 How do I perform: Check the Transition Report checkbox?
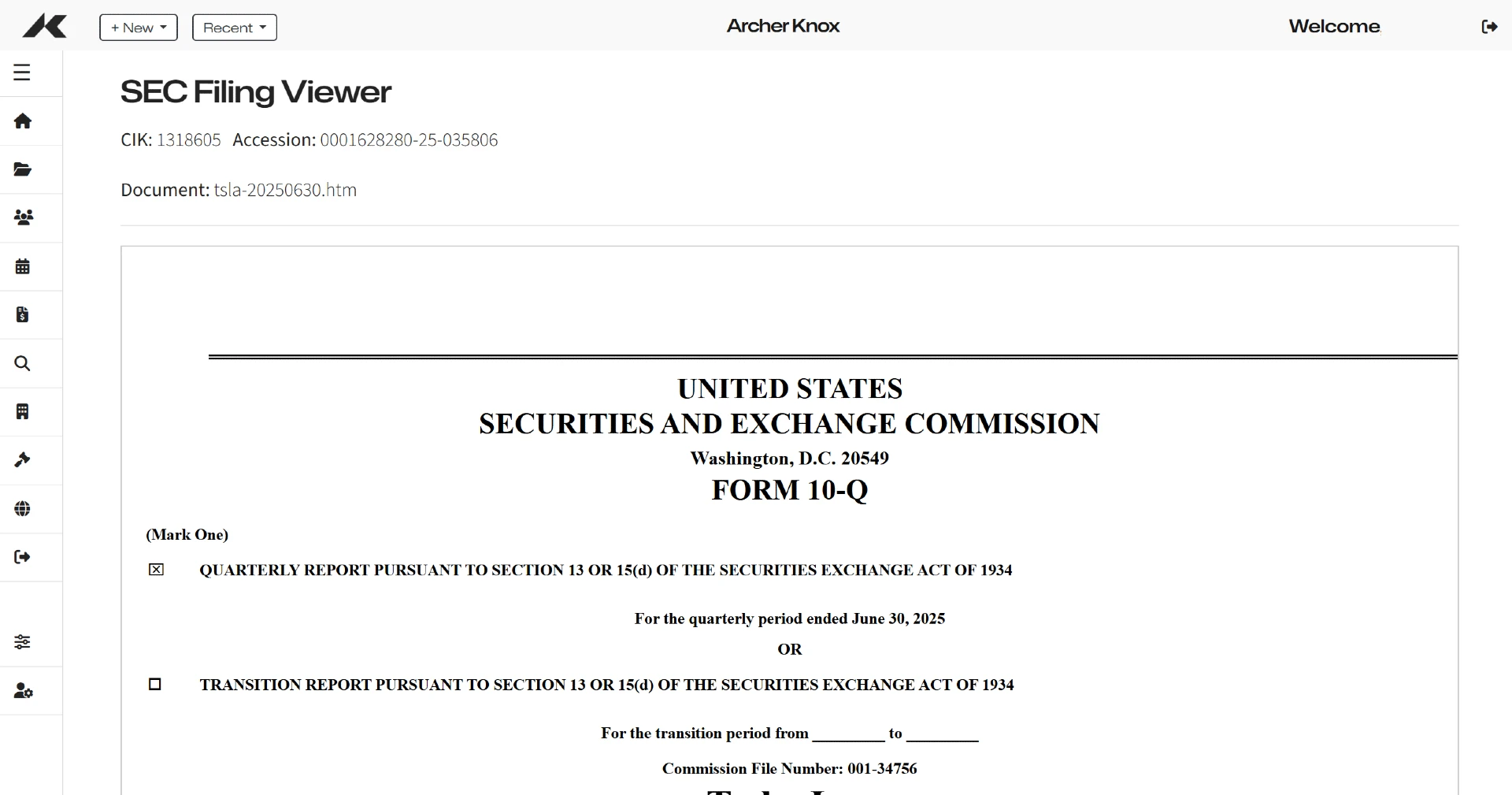(155, 684)
